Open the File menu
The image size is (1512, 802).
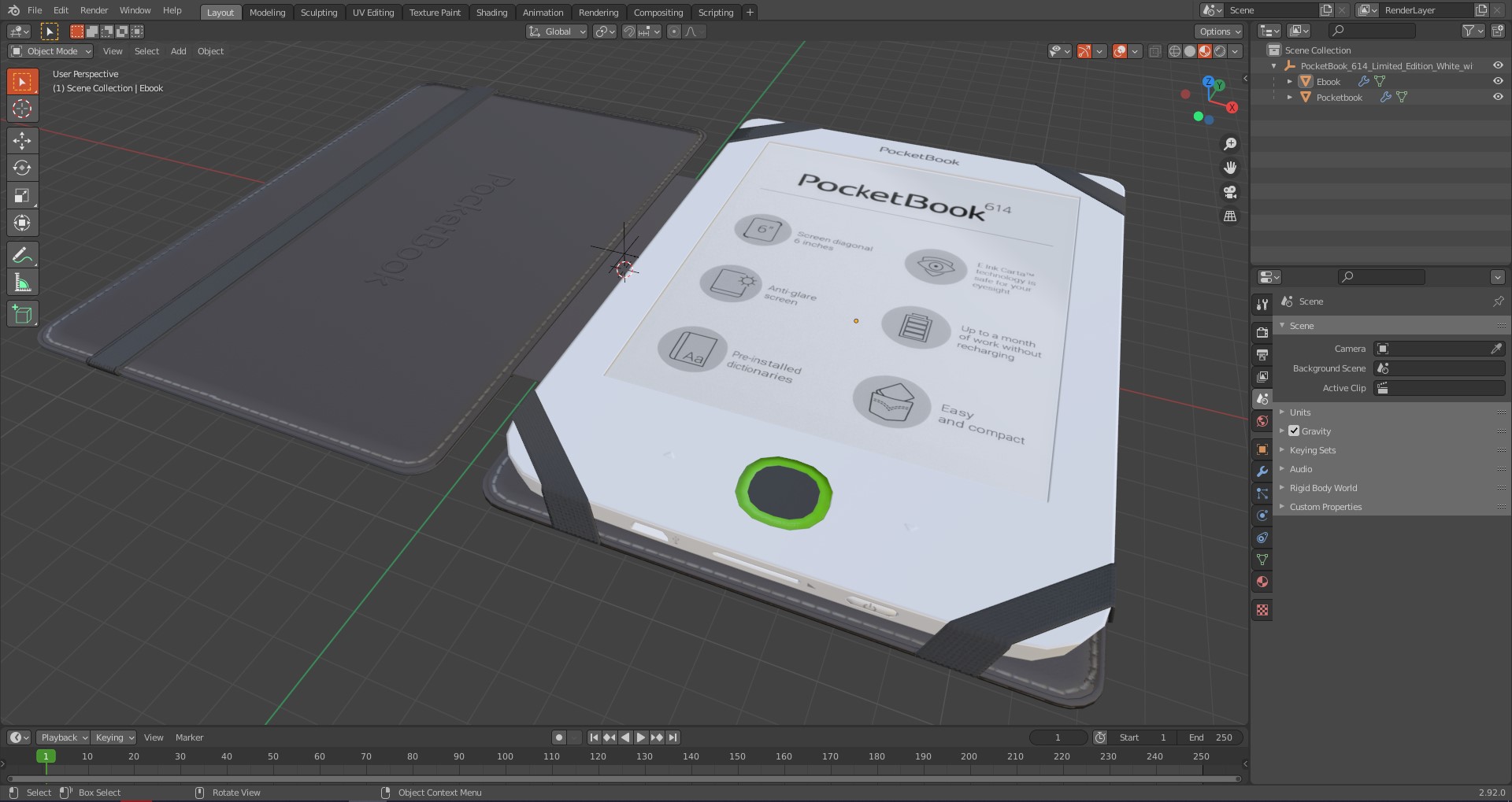(x=35, y=10)
